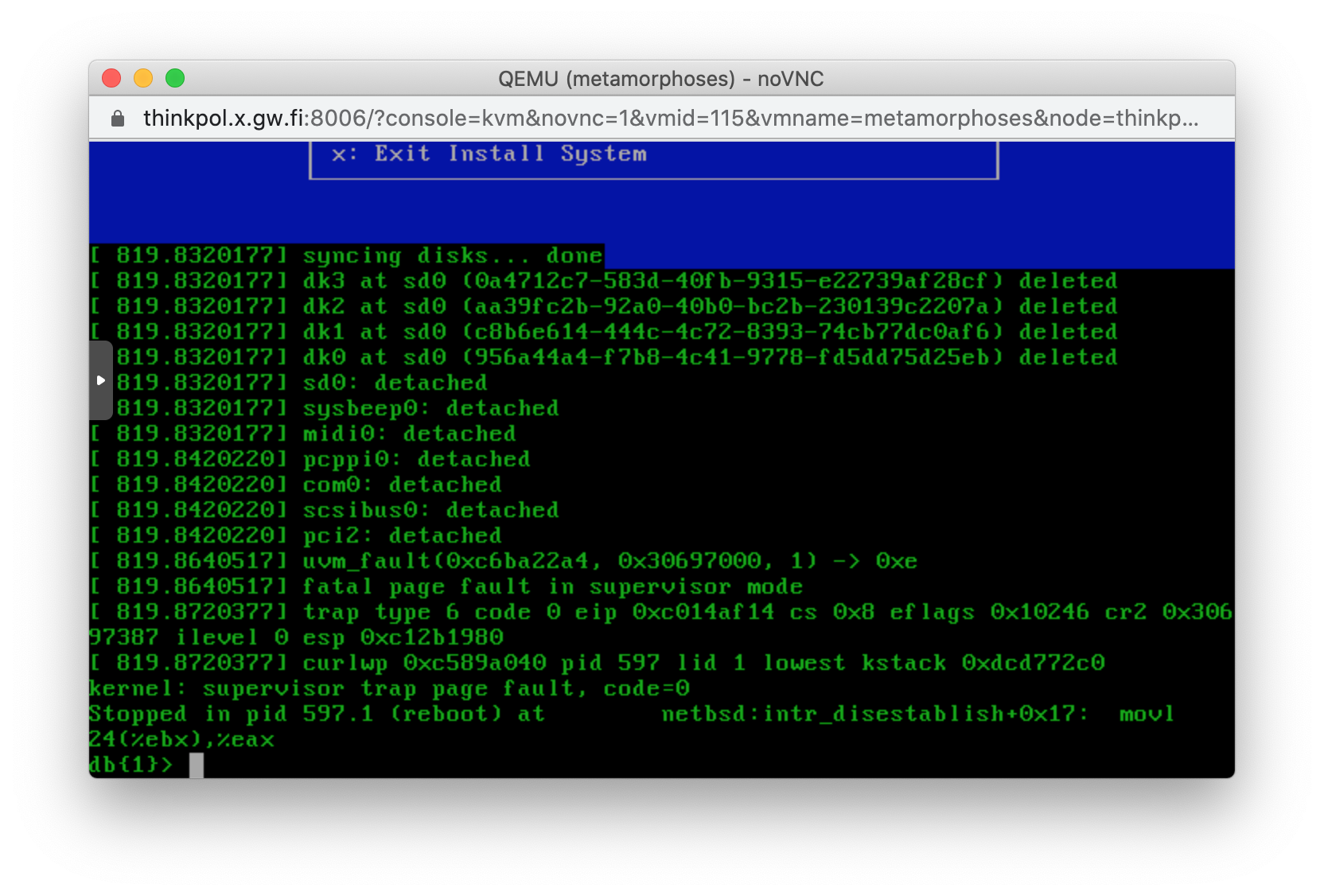Maximize window with the green button
Image resolution: width=1324 pixels, height=896 pixels.
[x=175, y=78]
